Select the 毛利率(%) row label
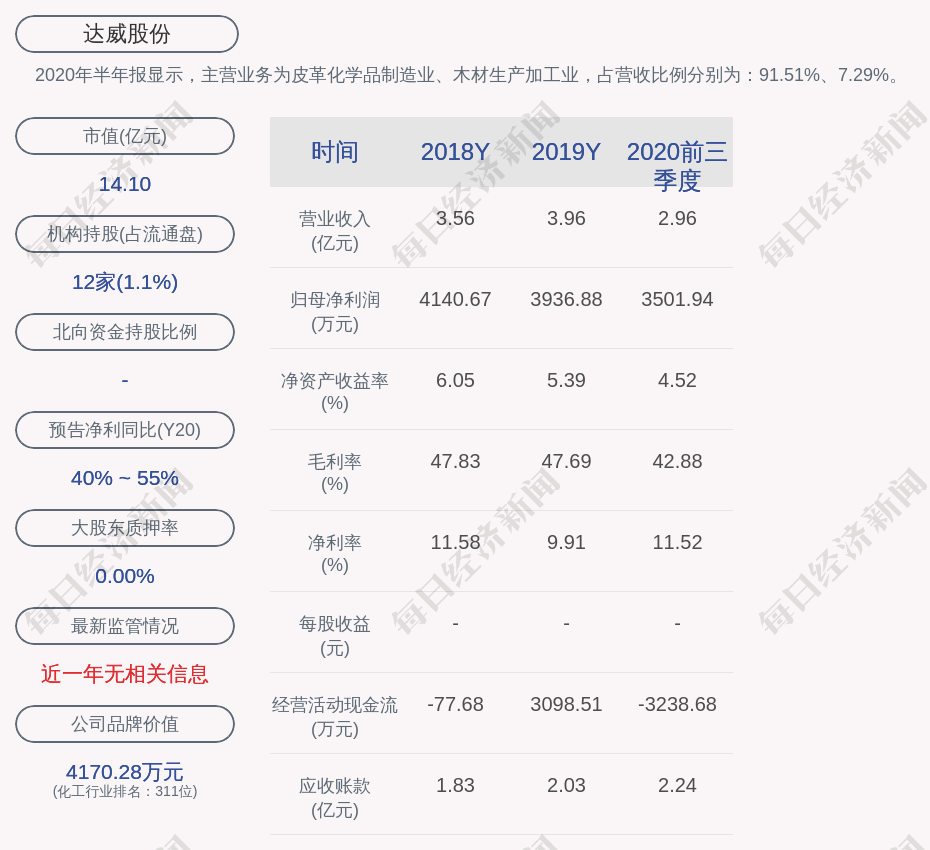Screen dimensions: 930x850 [335, 473]
